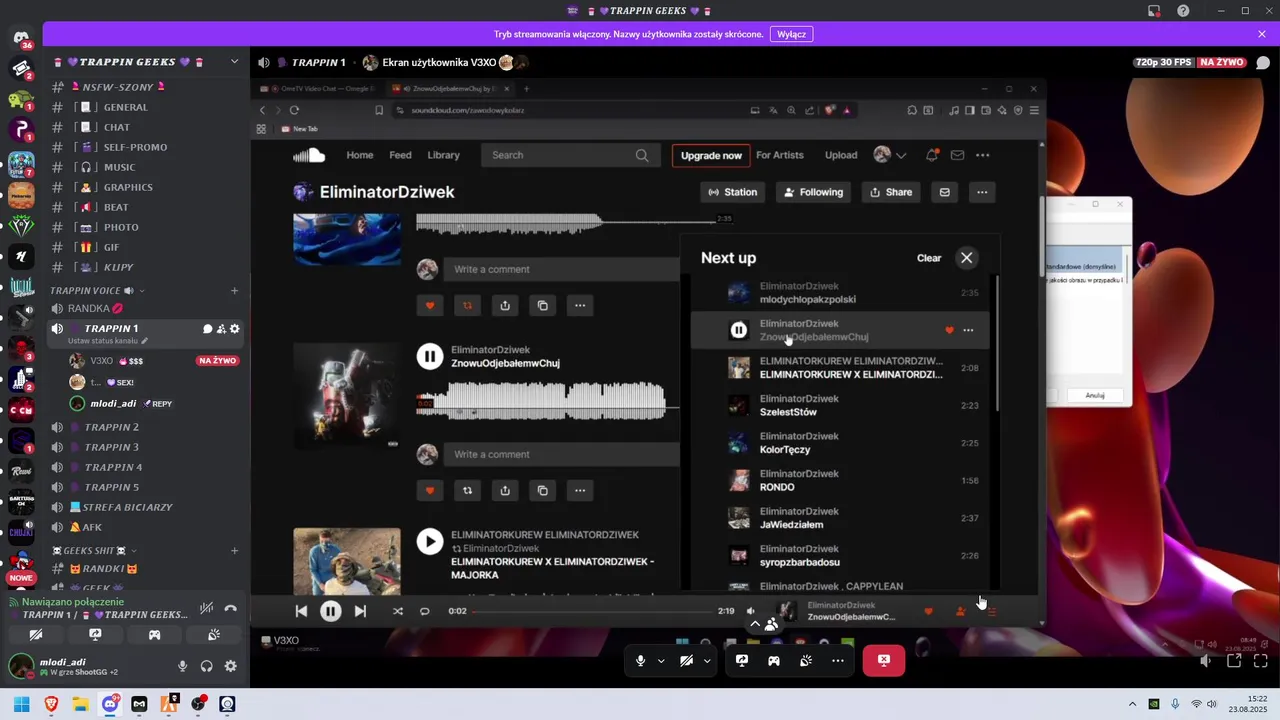
Task: Open the soundboard in the voice panel
Action: [x=214, y=635]
